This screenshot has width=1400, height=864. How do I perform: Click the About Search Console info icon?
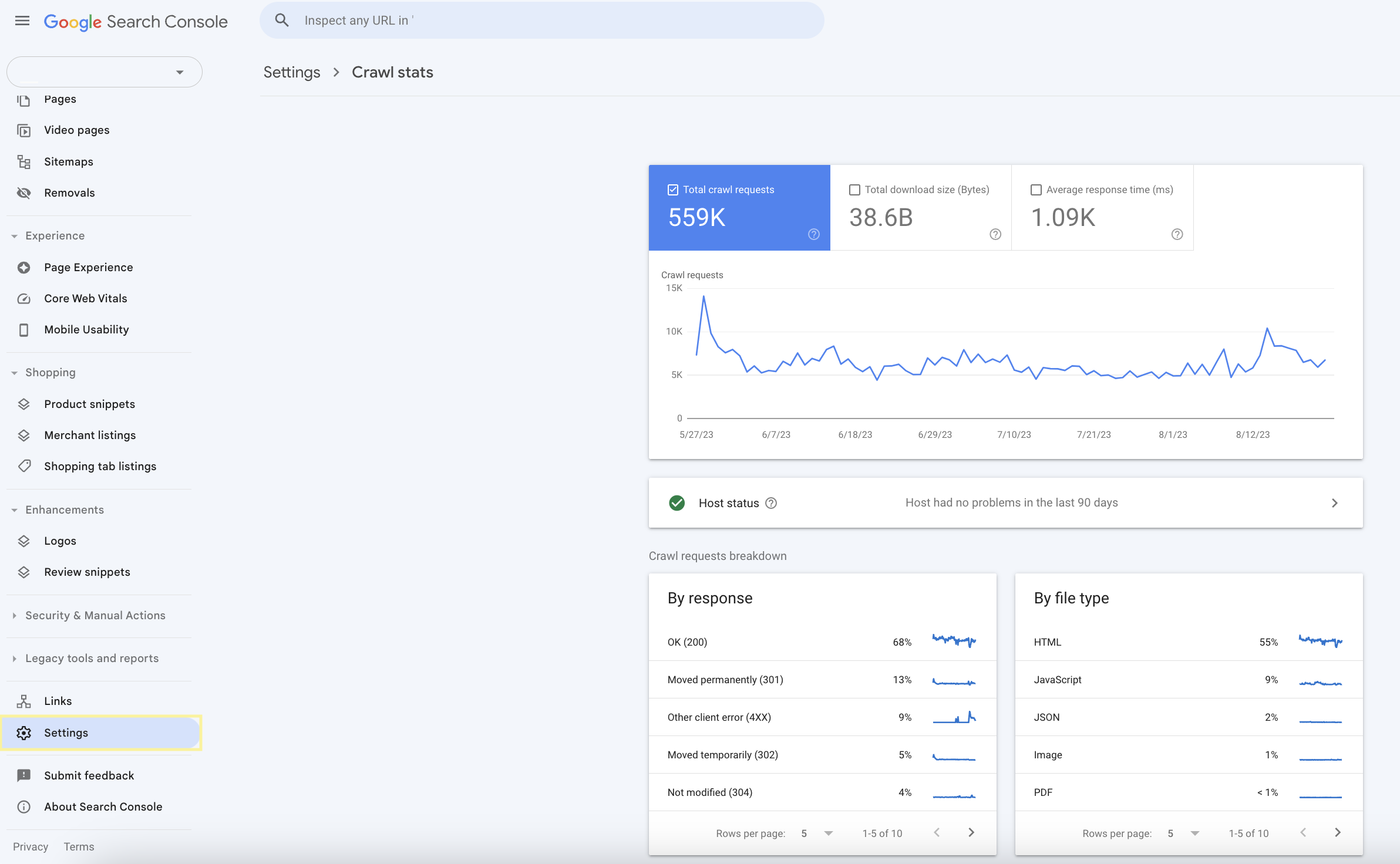tap(23, 807)
